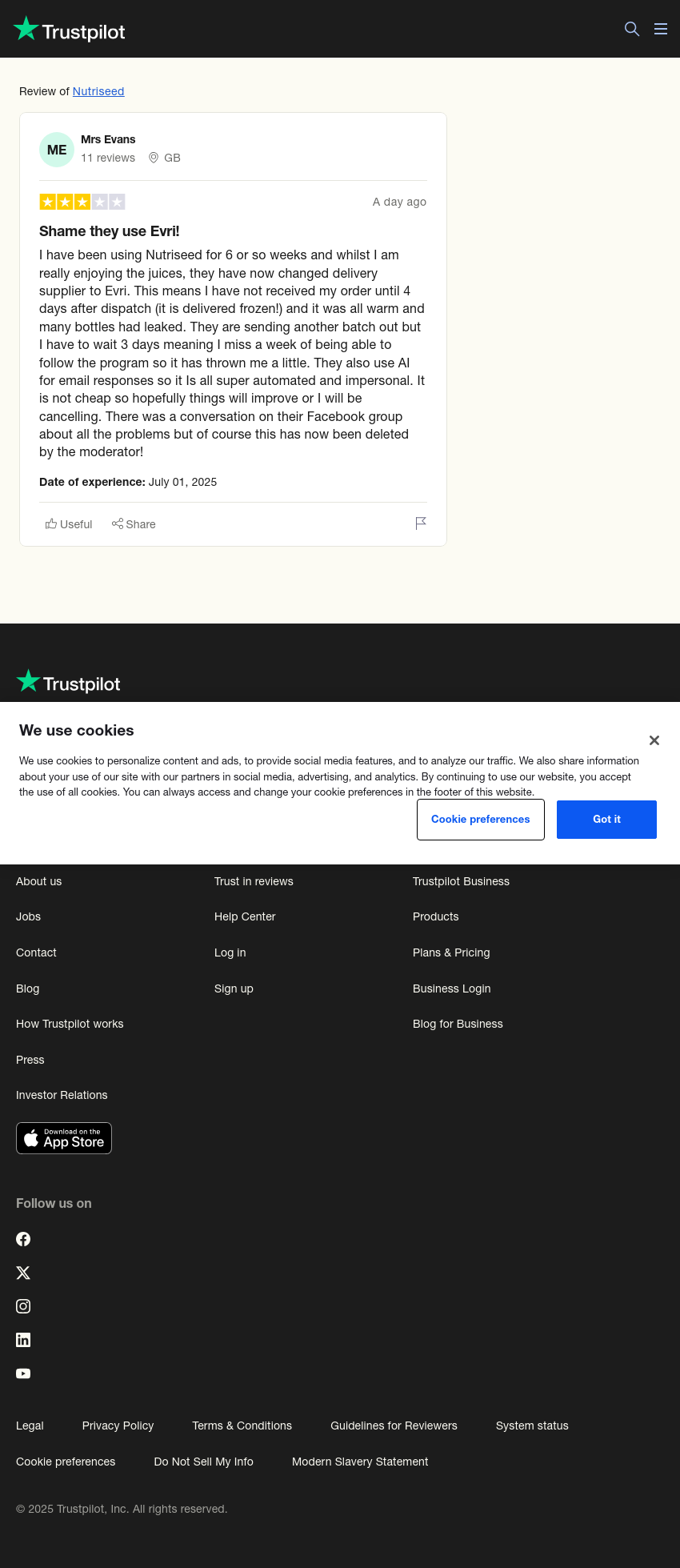Click the Sign up link
This screenshot has width=680, height=1568.
(x=234, y=989)
